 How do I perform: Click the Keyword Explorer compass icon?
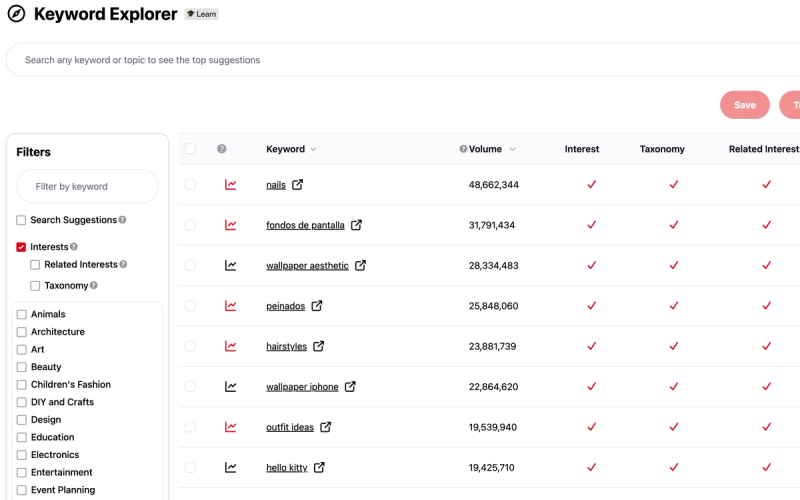16,14
